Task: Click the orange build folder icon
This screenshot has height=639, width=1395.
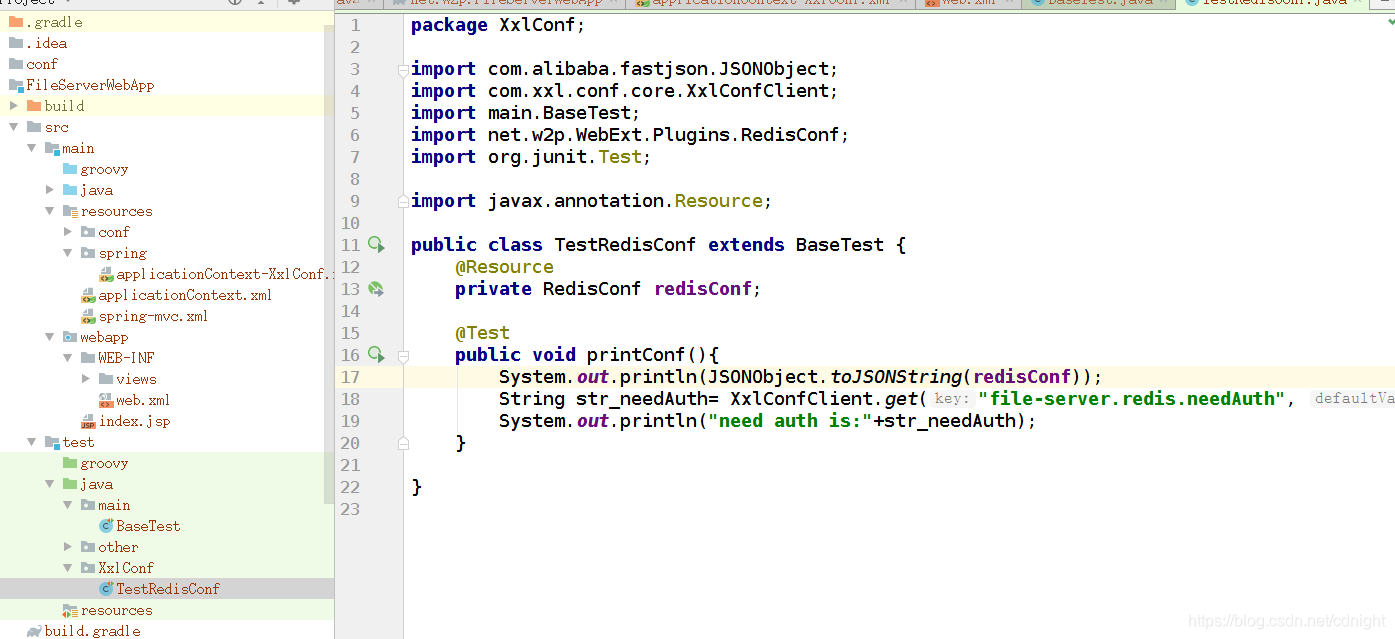Action: [34, 105]
